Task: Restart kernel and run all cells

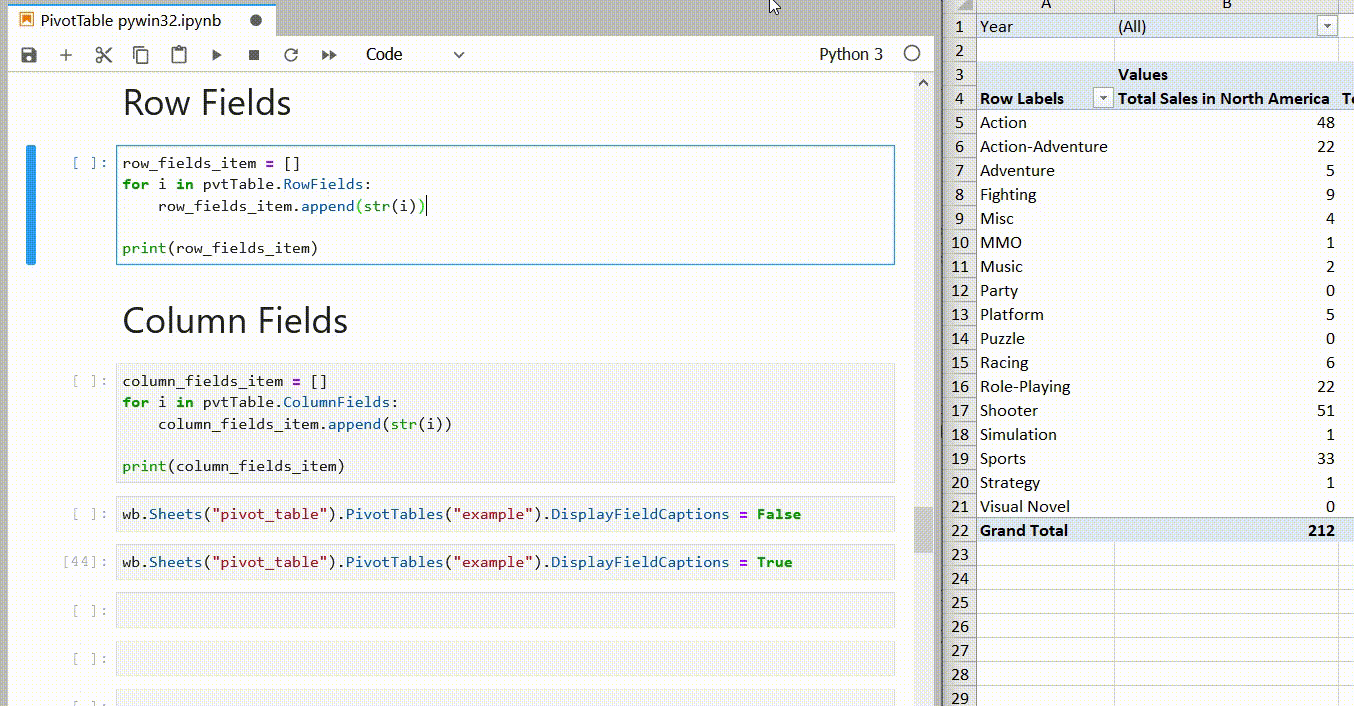Action: (329, 55)
